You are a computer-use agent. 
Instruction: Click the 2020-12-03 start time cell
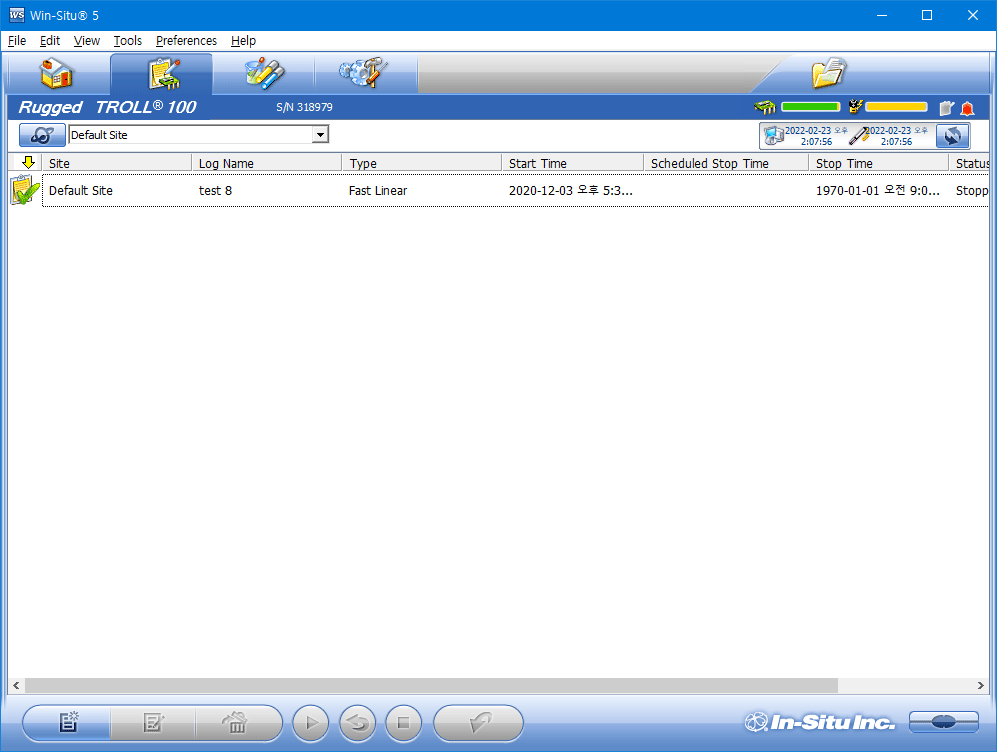click(570, 191)
